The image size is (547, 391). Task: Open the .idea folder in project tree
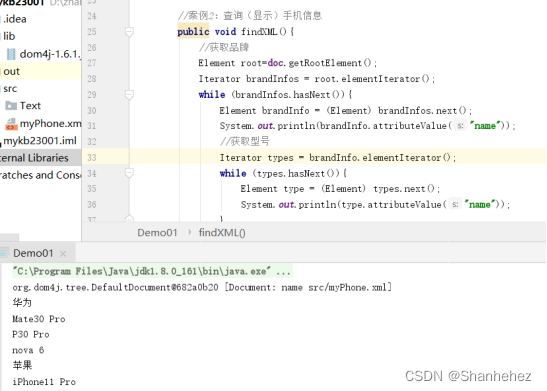[x=15, y=19]
